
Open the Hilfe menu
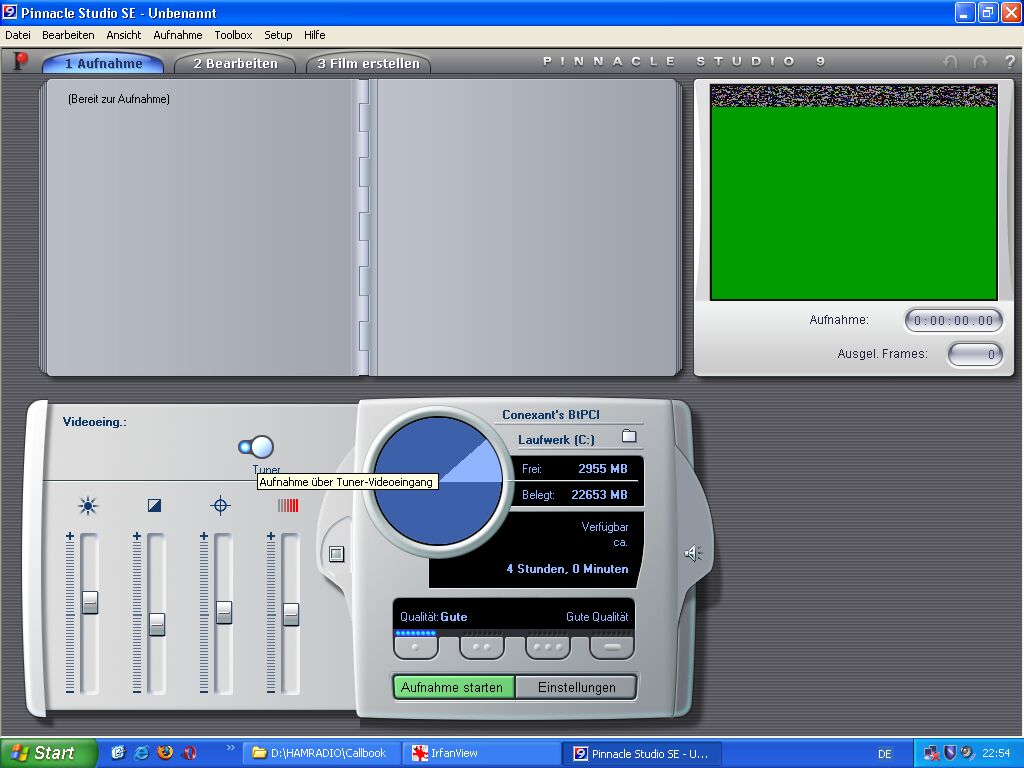pos(314,35)
